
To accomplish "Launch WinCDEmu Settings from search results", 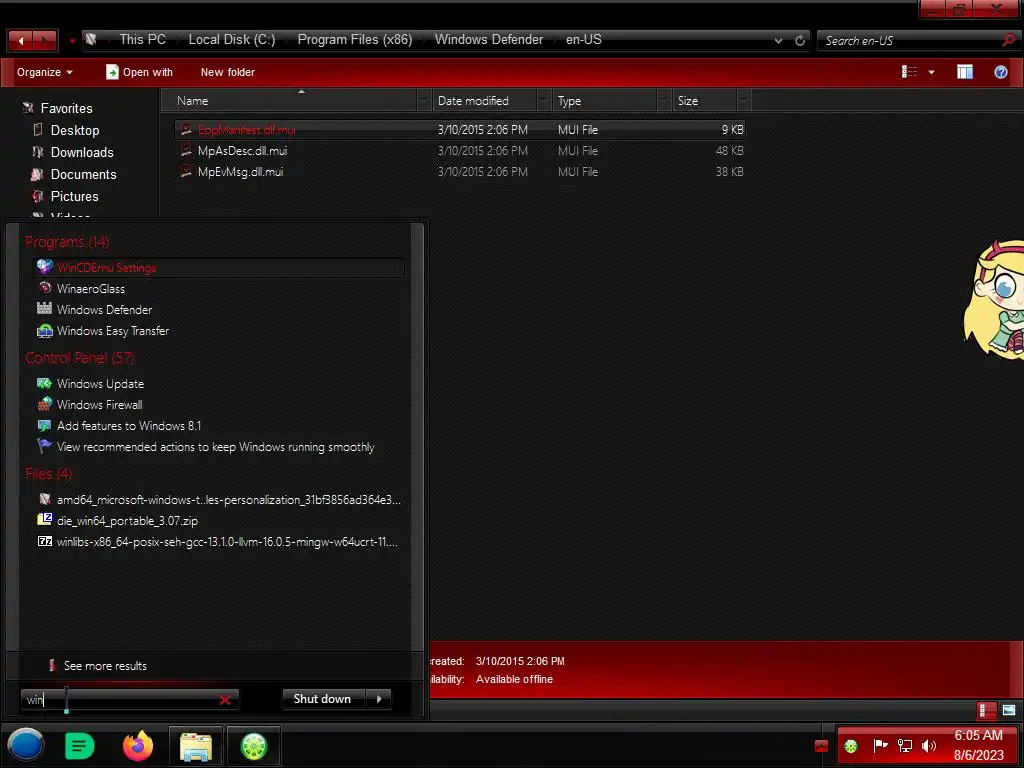I will pyautogui.click(x=219, y=268).
